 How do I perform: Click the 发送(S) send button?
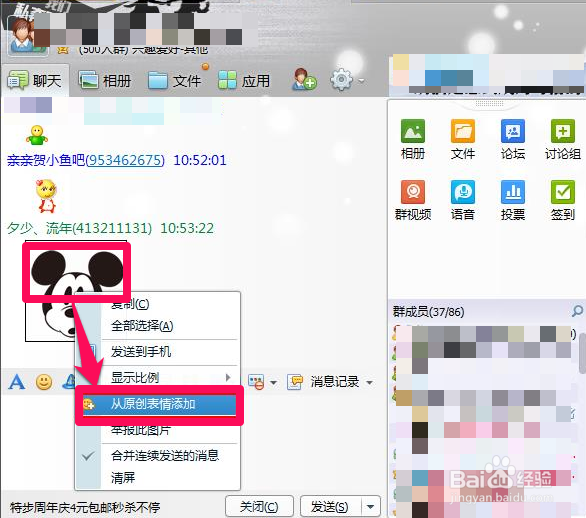tap(330, 507)
